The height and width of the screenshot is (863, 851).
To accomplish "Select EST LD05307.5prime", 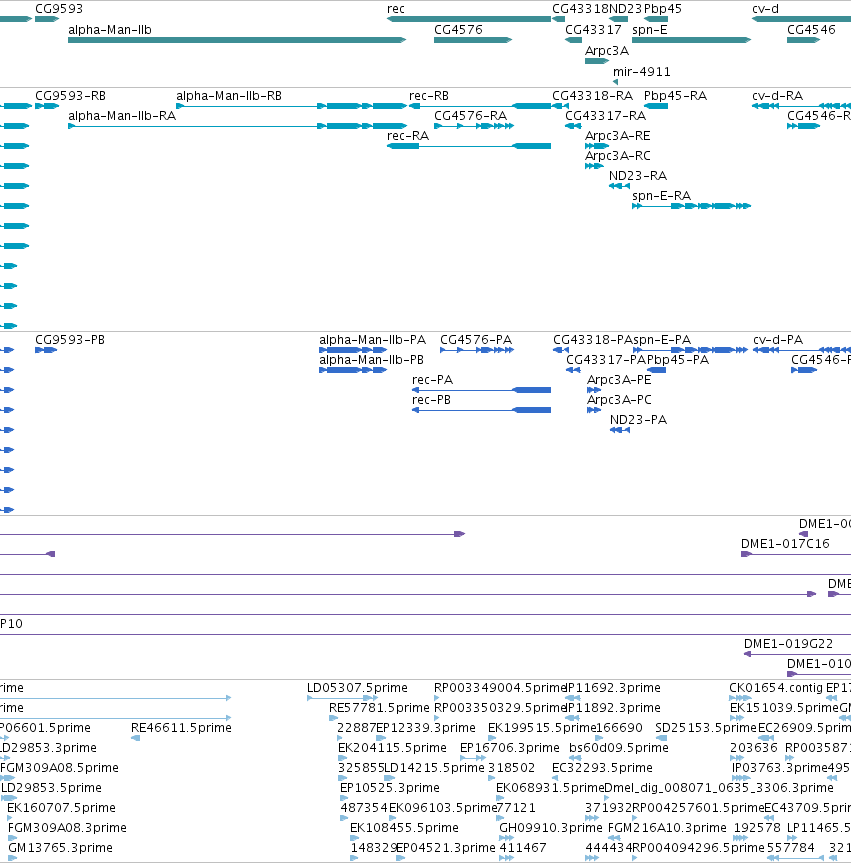I will [357, 687].
